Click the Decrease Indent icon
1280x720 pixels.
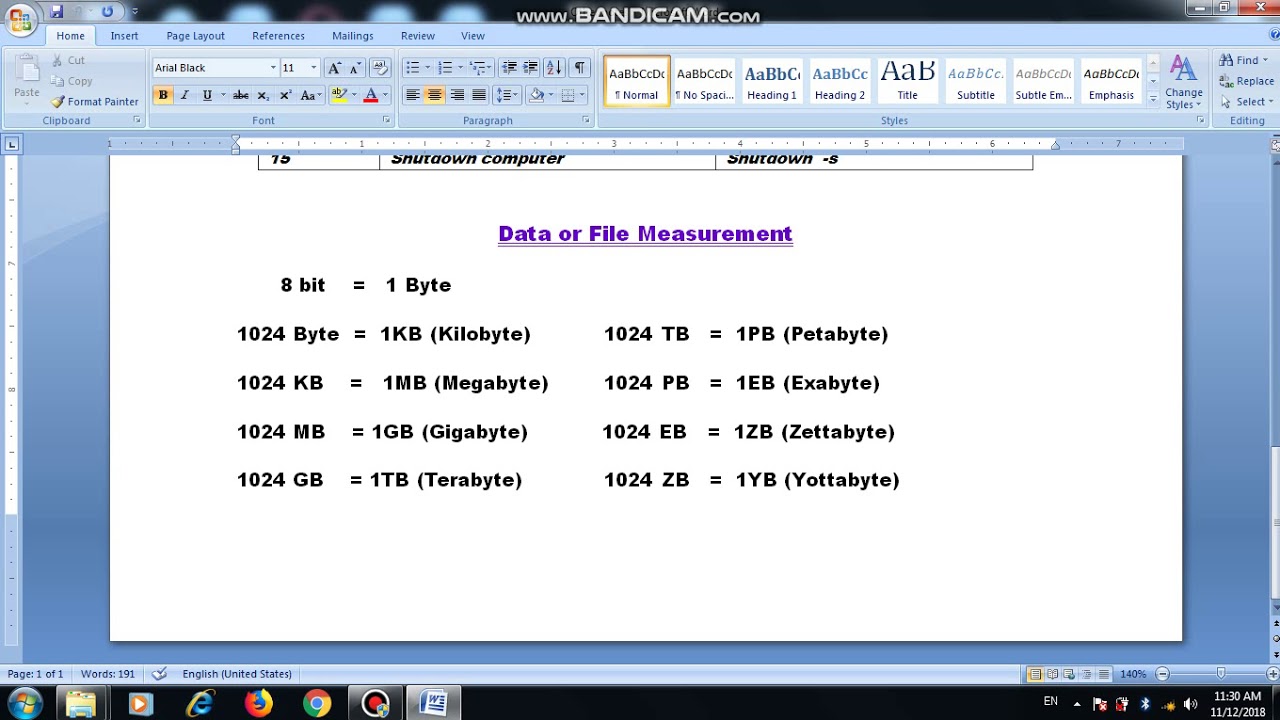(509, 68)
